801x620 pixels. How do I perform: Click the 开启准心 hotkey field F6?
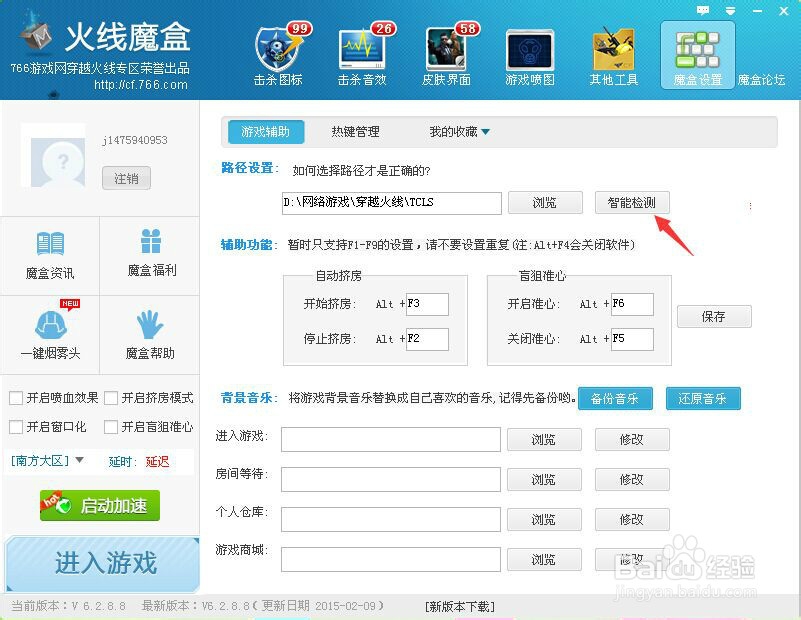632,304
